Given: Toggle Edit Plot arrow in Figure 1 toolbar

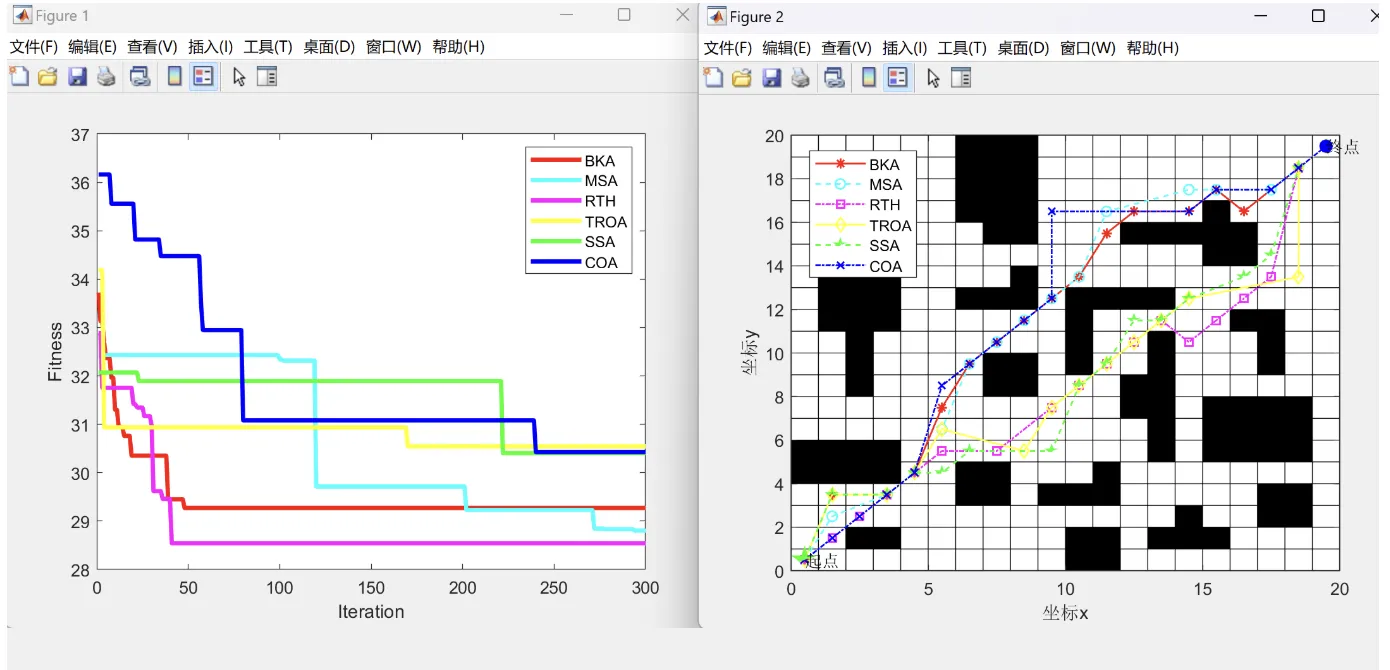Looking at the screenshot, I should [239, 76].
